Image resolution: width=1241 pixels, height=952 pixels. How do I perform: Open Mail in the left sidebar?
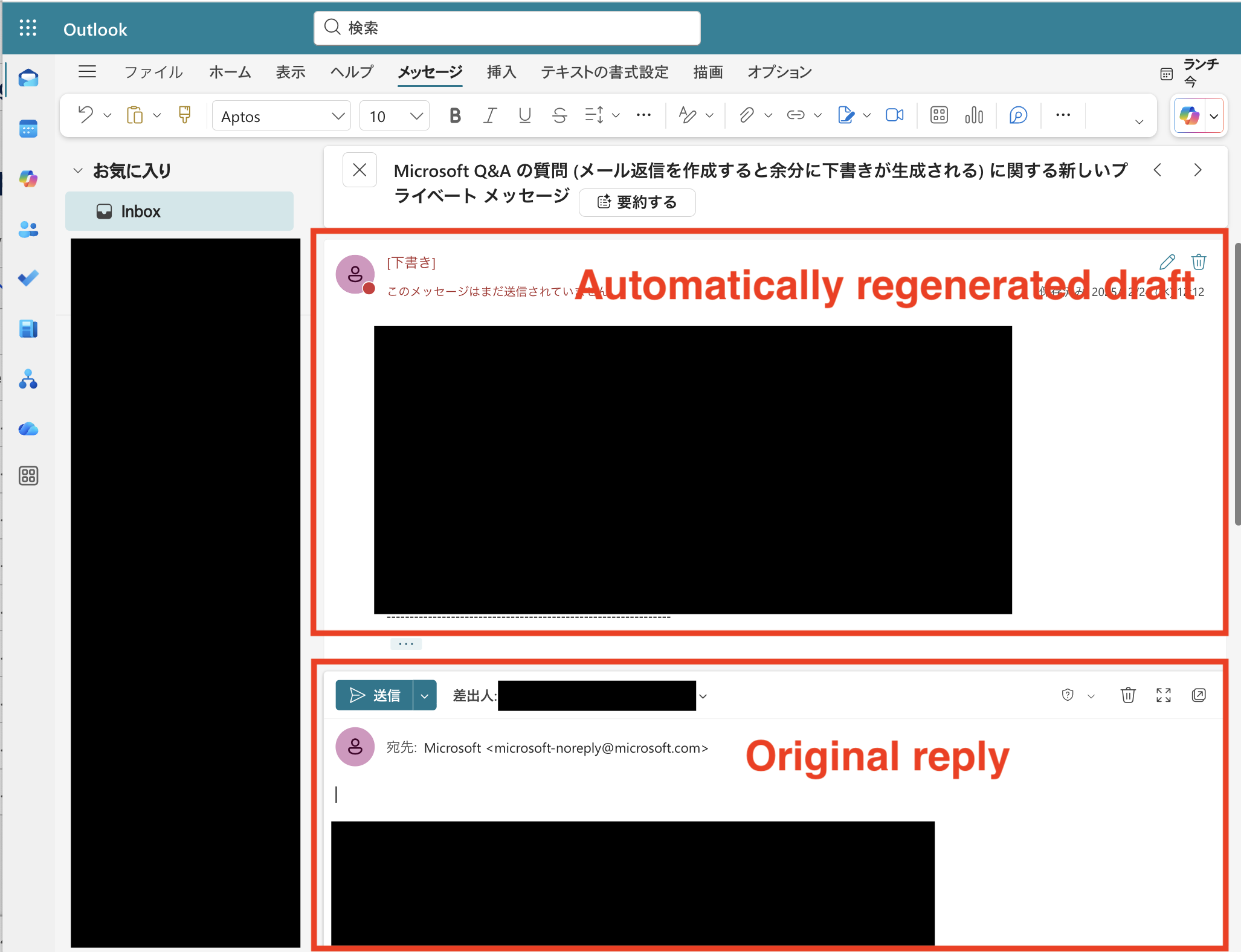pos(28,78)
